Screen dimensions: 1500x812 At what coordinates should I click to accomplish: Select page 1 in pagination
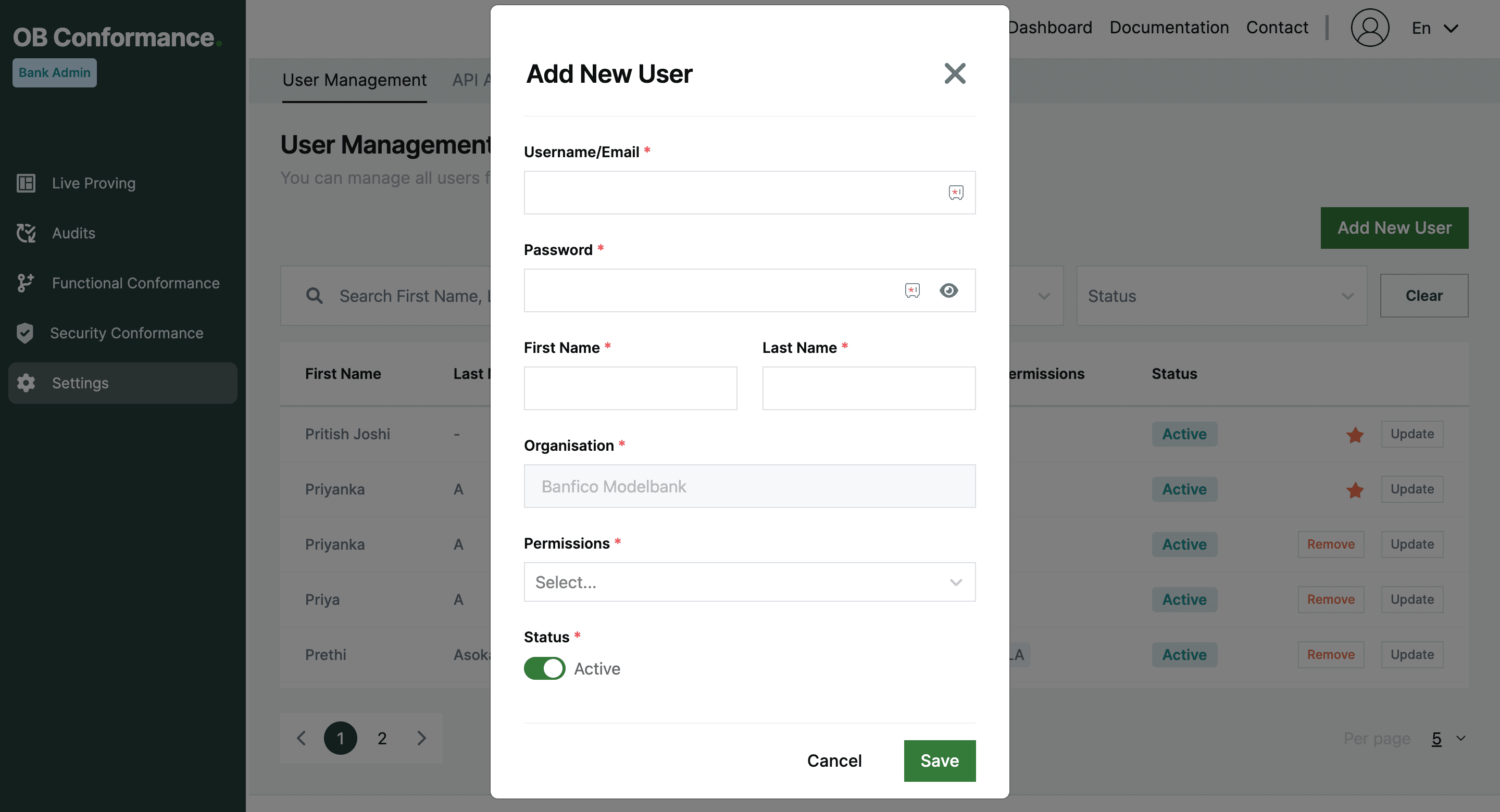click(x=340, y=739)
